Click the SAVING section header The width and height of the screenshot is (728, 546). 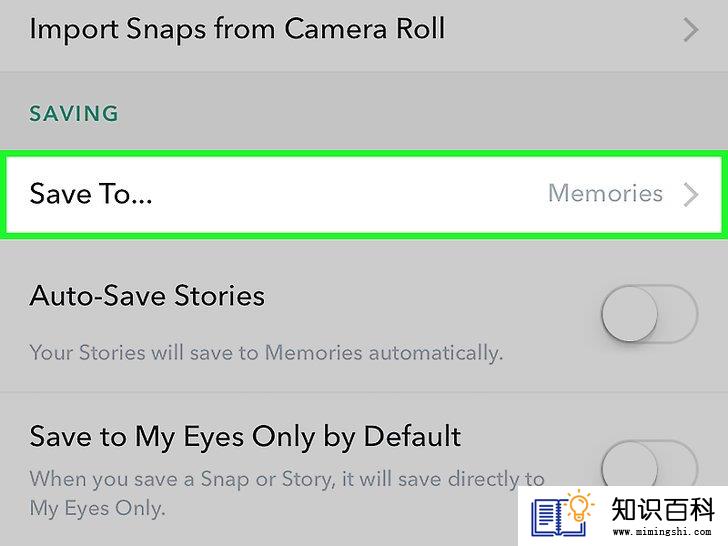point(74,114)
